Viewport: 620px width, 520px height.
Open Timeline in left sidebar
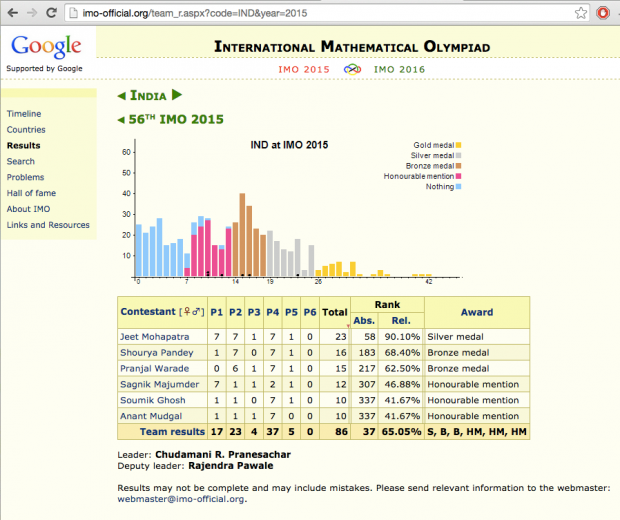point(24,114)
